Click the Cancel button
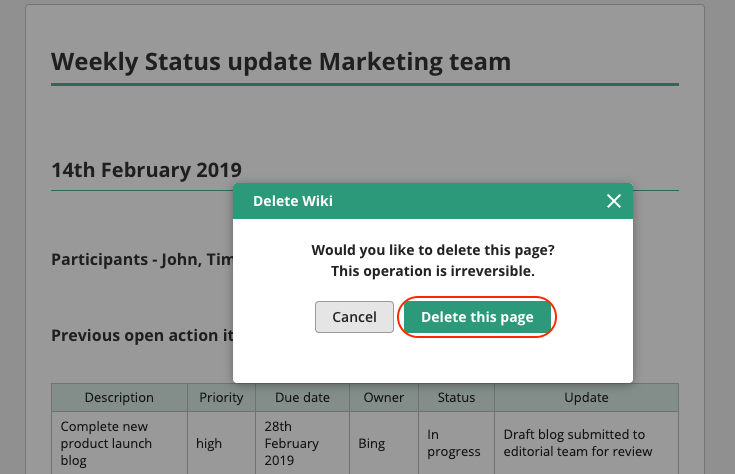 (354, 317)
